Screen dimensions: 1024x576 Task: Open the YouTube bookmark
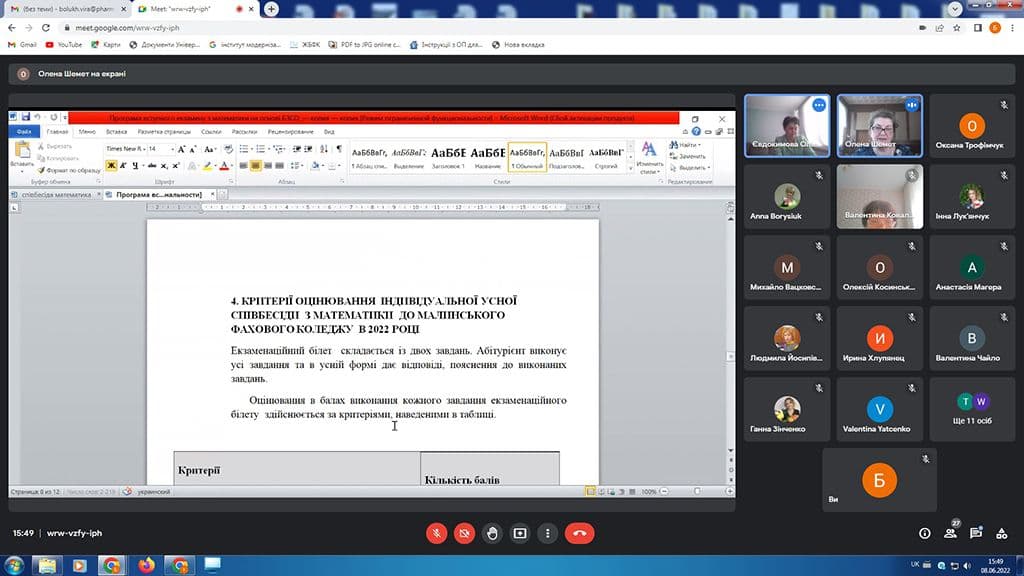coord(64,45)
